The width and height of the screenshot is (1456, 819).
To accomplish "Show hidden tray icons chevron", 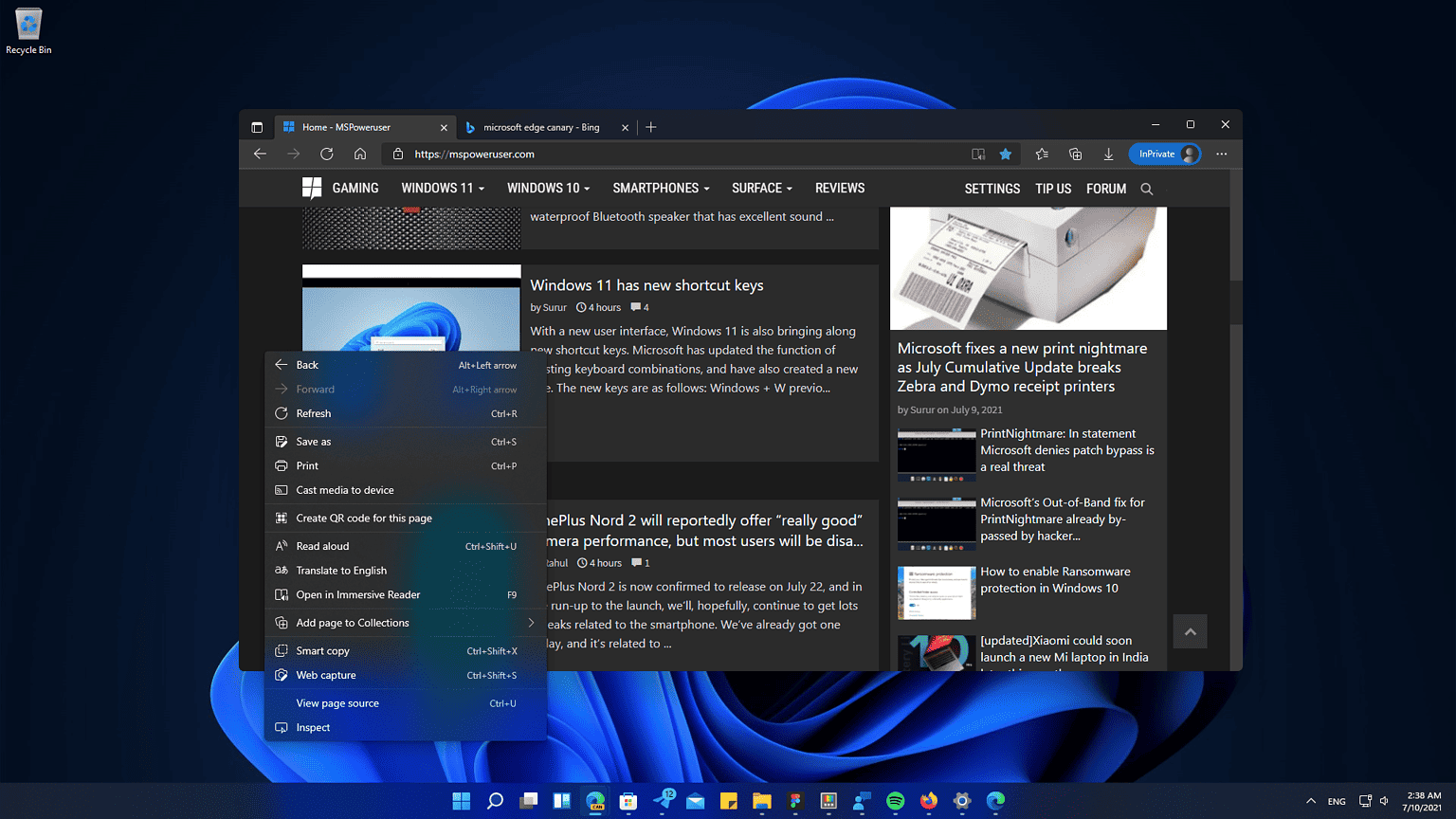I will pyautogui.click(x=1311, y=801).
